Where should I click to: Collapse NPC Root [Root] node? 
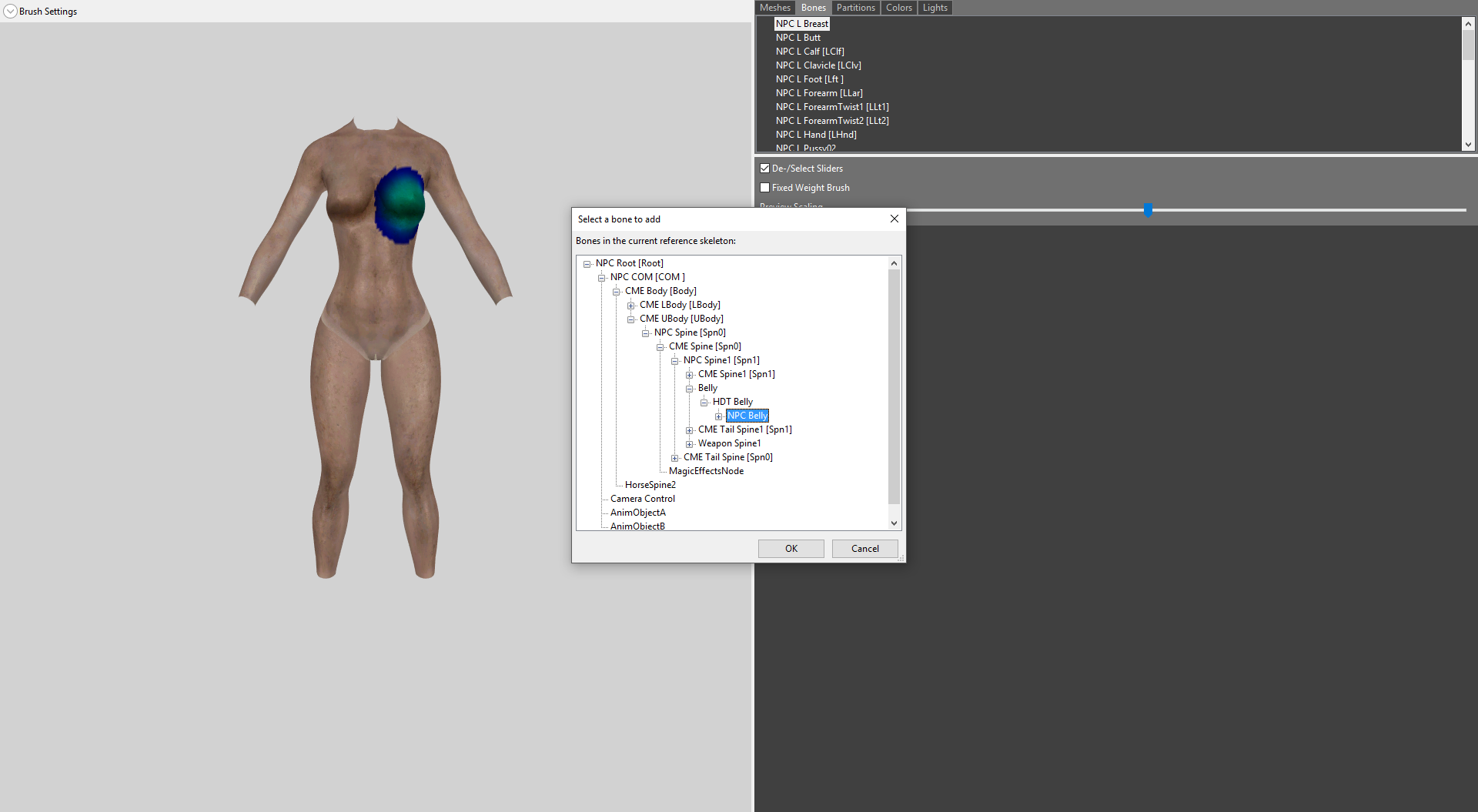(x=587, y=264)
